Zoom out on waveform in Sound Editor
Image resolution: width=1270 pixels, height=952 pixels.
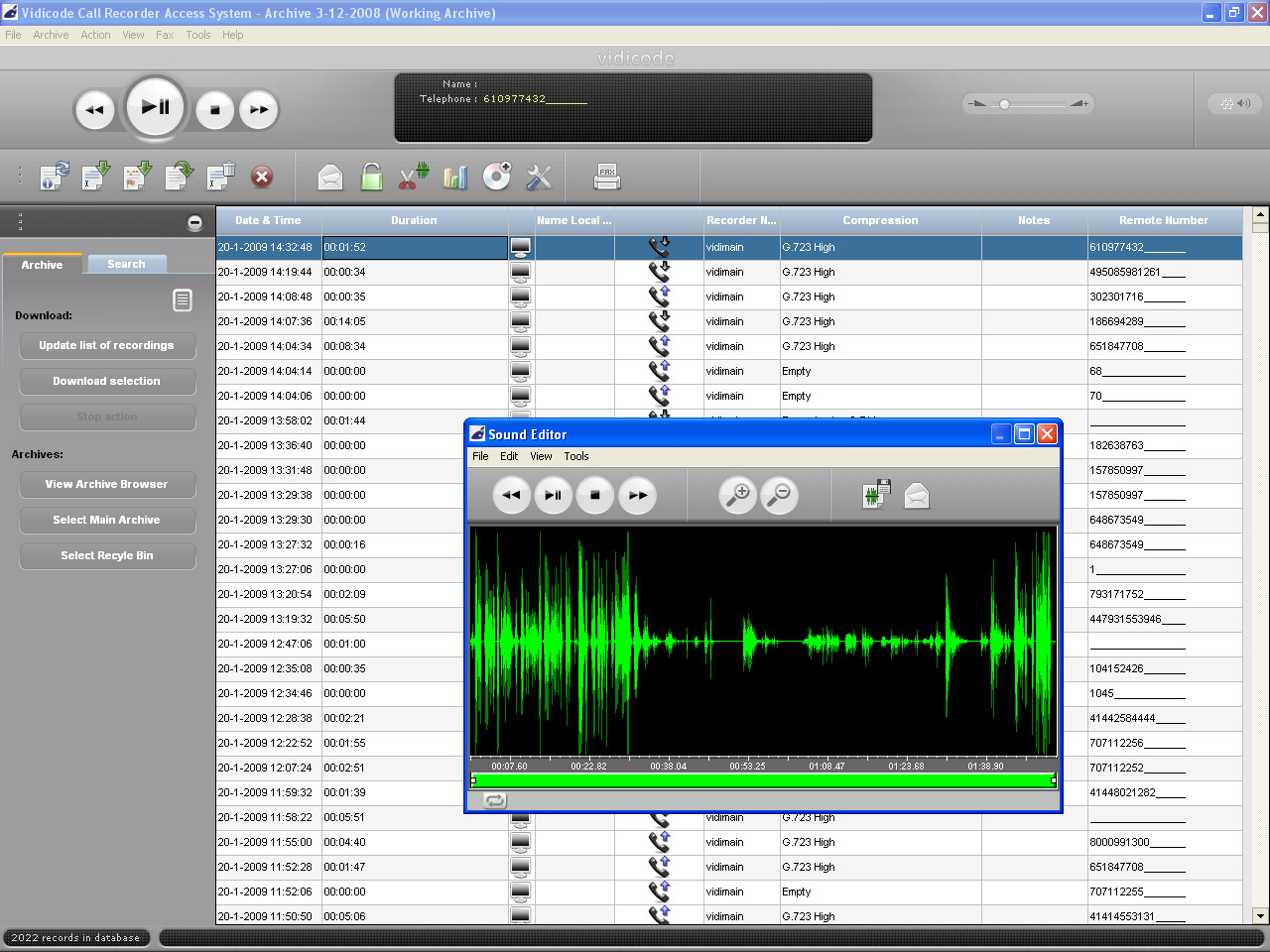click(780, 495)
